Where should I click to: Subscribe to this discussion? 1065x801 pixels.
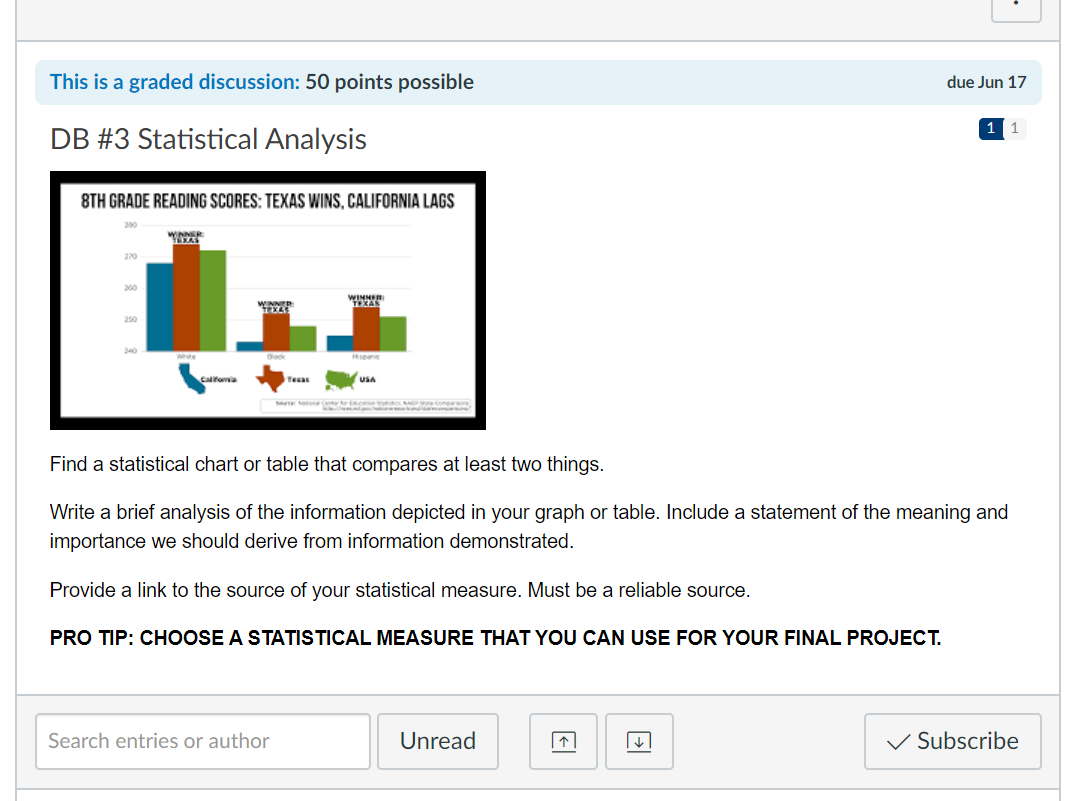pos(952,741)
